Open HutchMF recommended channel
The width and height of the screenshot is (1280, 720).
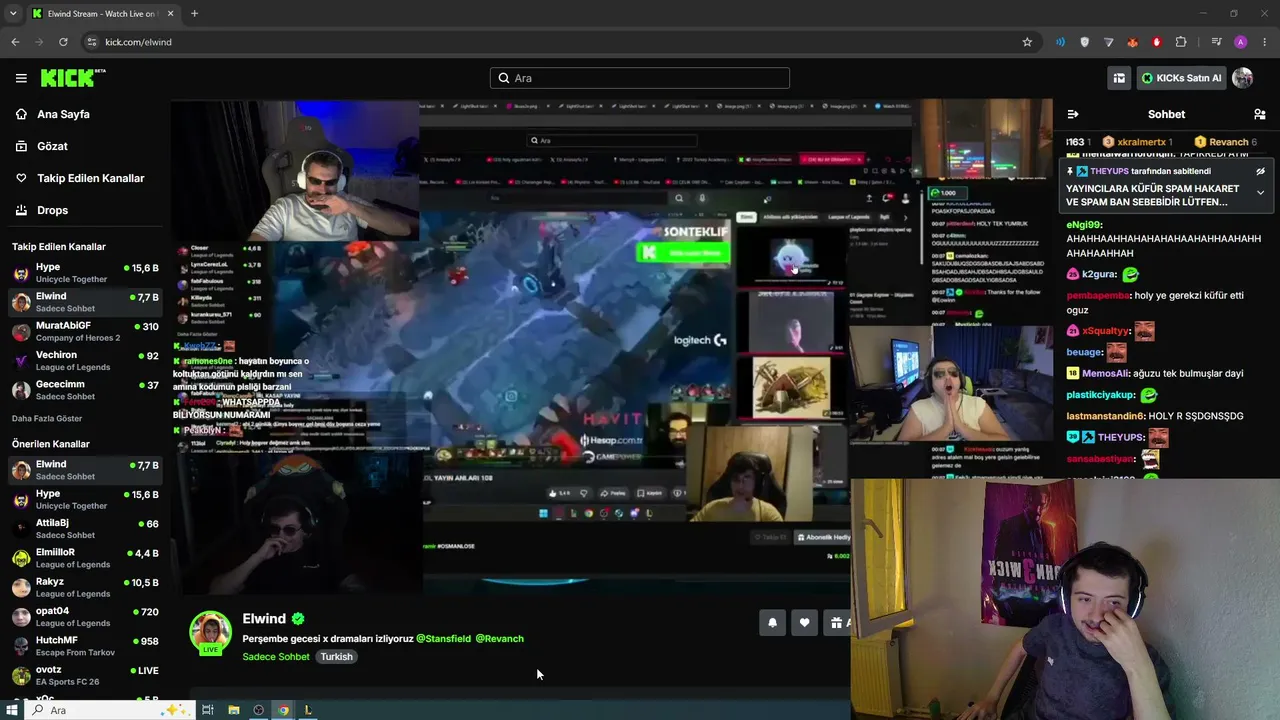(x=85, y=646)
